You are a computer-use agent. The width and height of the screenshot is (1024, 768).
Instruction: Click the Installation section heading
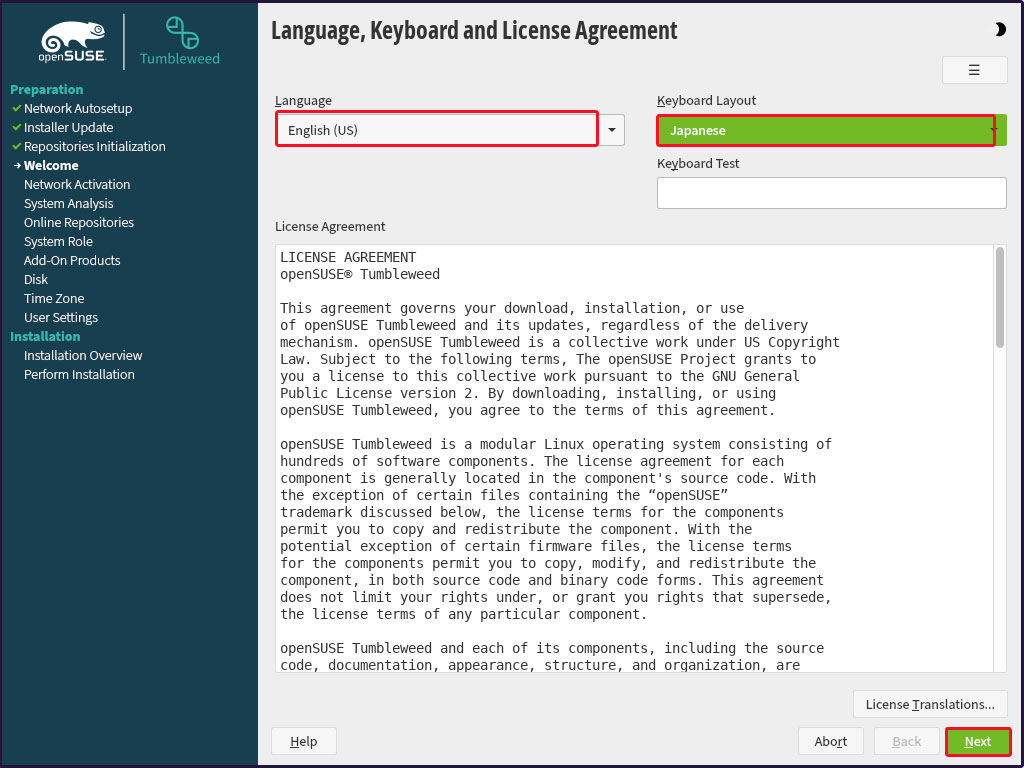pos(45,336)
